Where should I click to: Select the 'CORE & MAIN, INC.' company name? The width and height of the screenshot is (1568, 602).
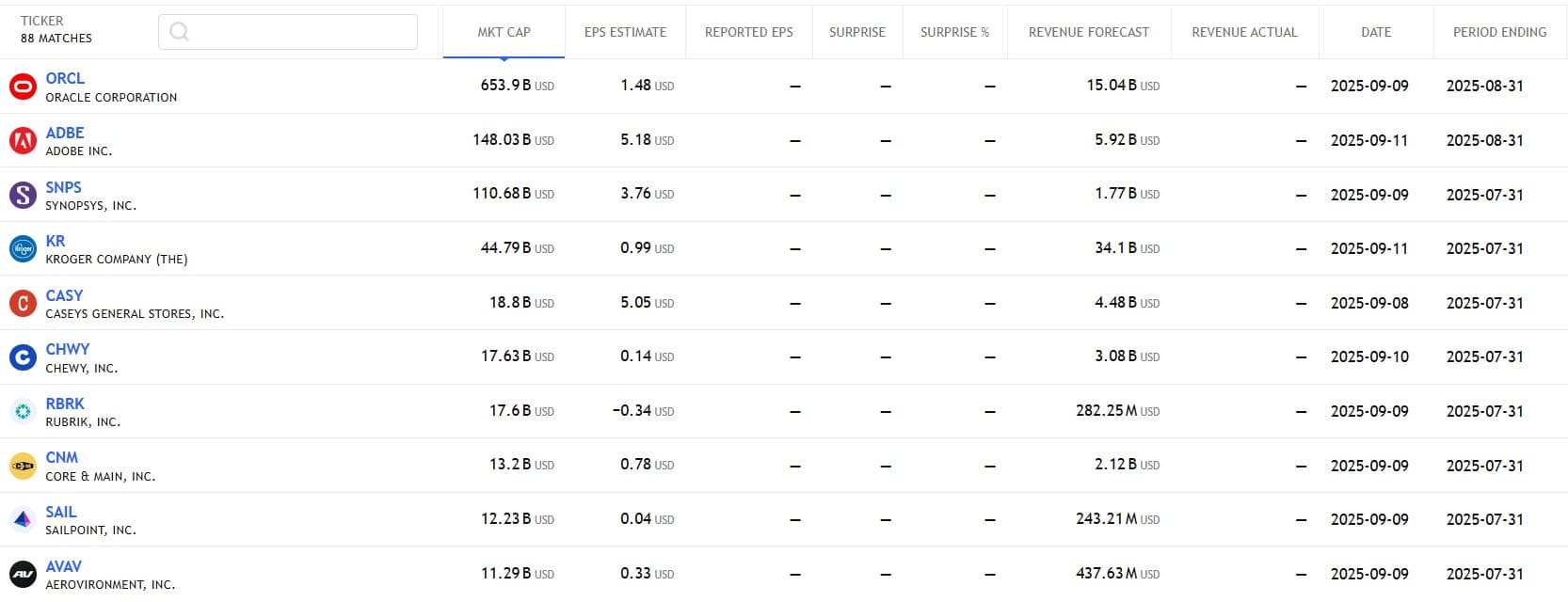point(101,476)
